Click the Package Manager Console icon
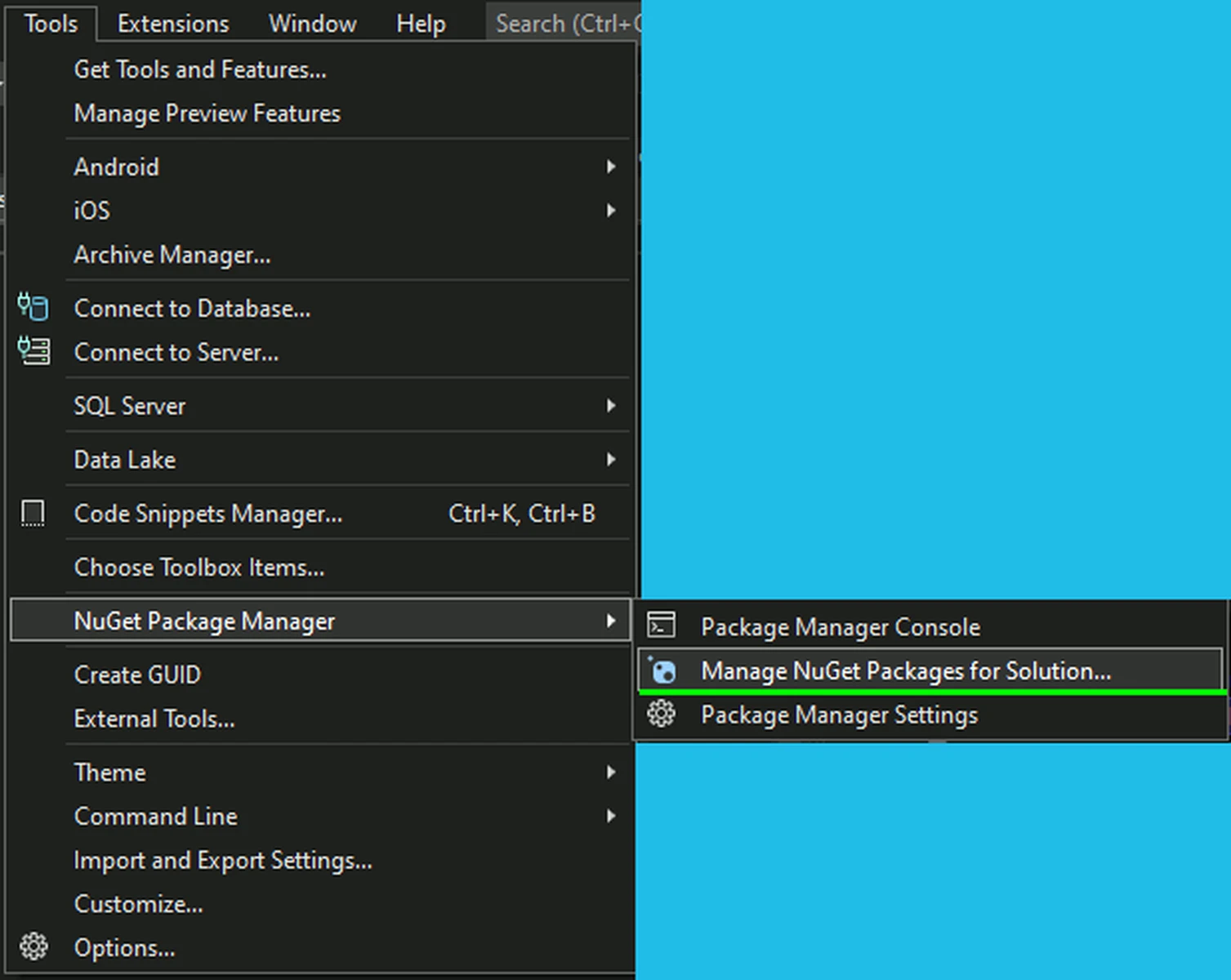The image size is (1231, 980). click(662, 625)
